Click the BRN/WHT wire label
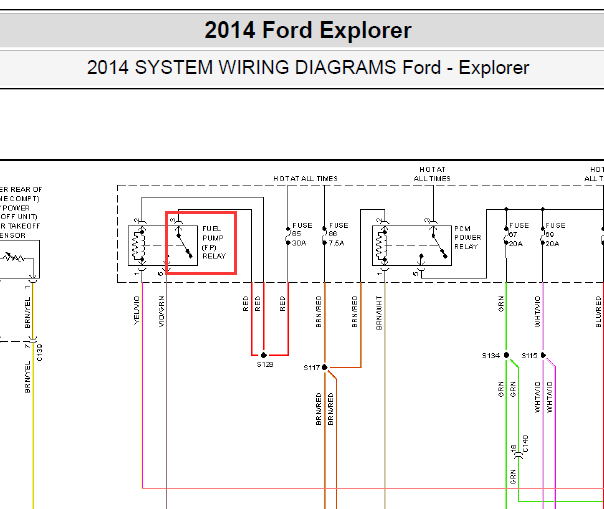Viewport: 604px width, 509px height. 379,313
